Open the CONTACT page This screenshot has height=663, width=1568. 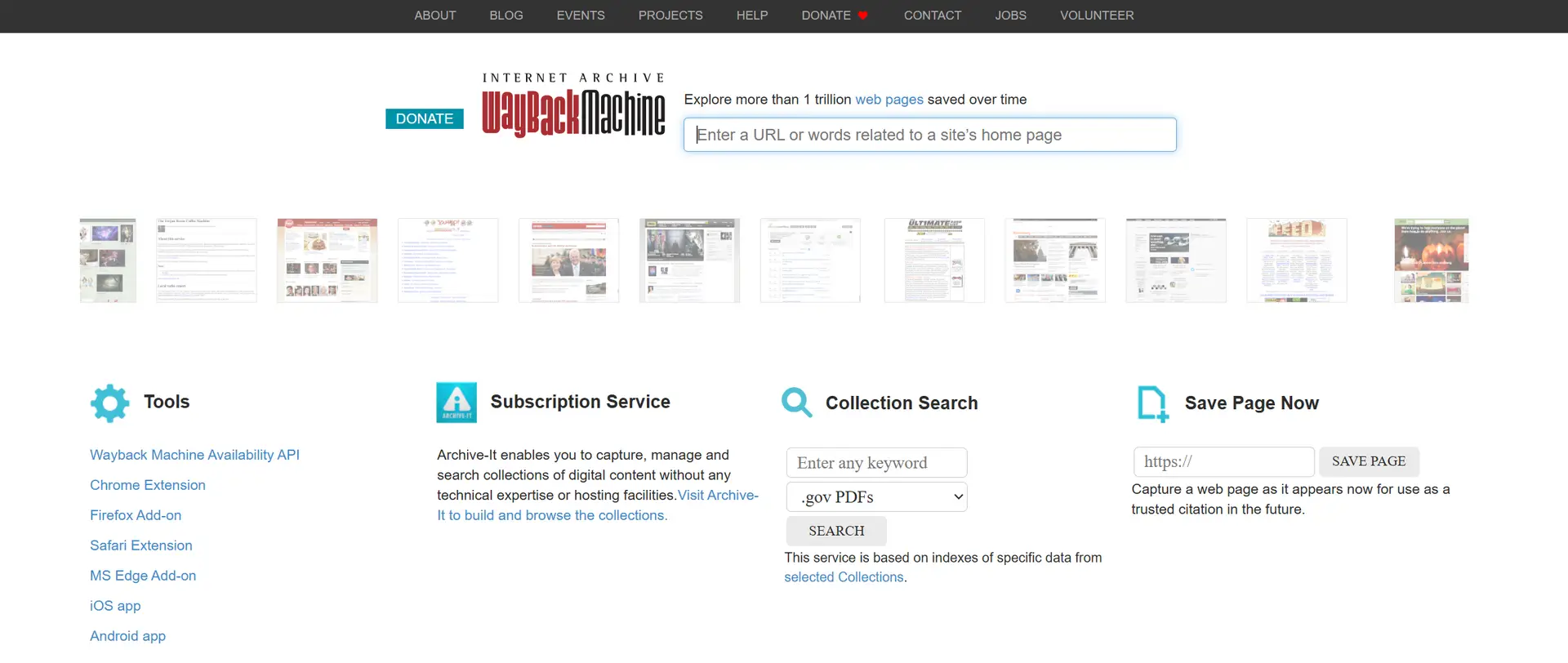click(933, 16)
